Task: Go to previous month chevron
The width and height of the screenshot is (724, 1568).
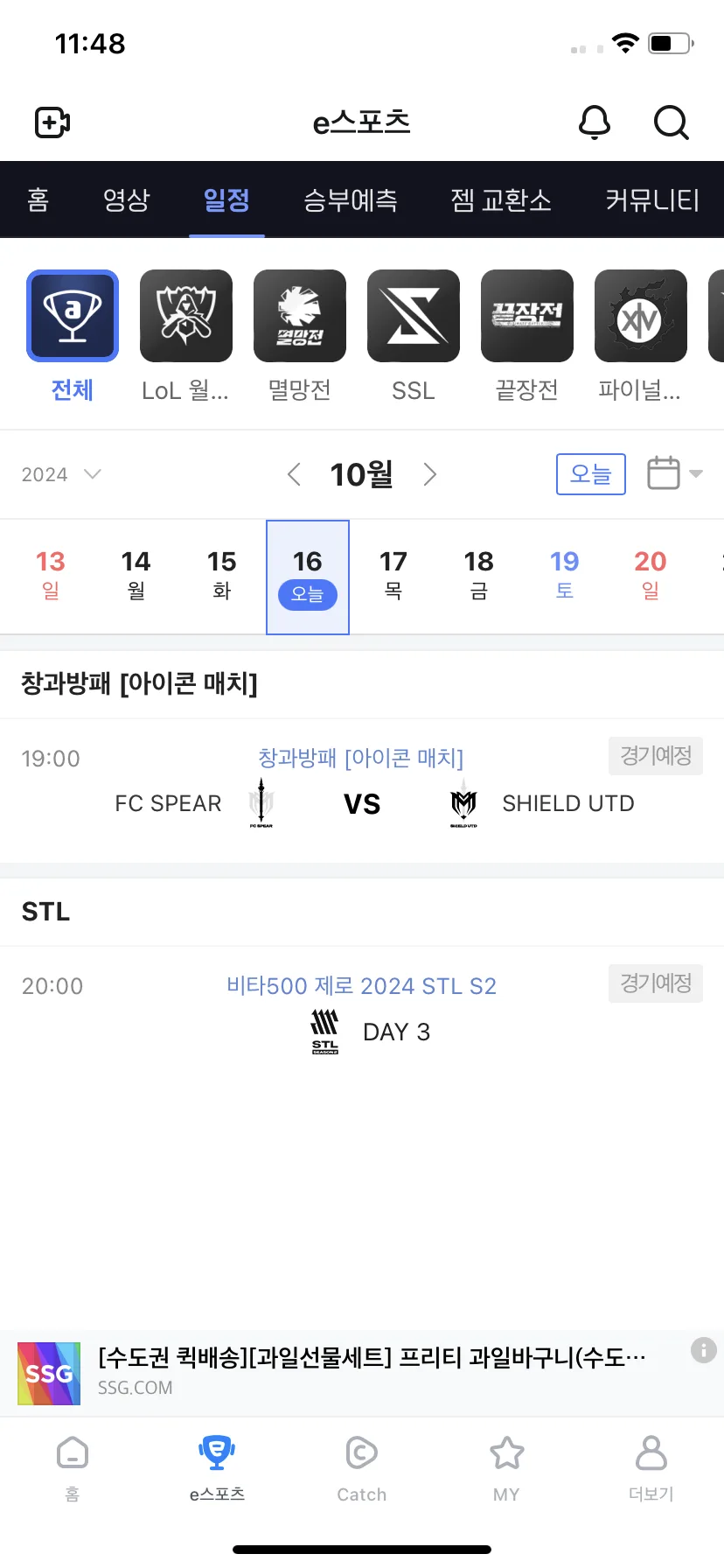Action: click(294, 474)
